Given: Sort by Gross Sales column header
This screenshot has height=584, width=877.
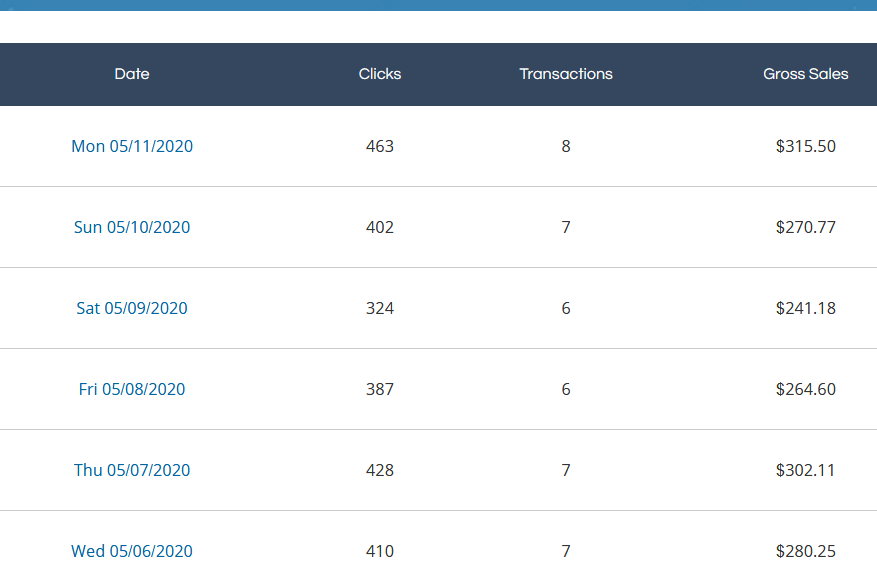Looking at the screenshot, I should pyautogui.click(x=805, y=74).
